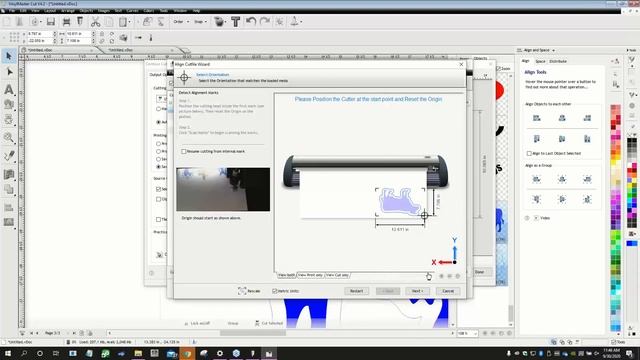Open the Snap dropdown in toolbar
This screenshot has height=360, width=640.
pyautogui.click(x=200, y=22)
